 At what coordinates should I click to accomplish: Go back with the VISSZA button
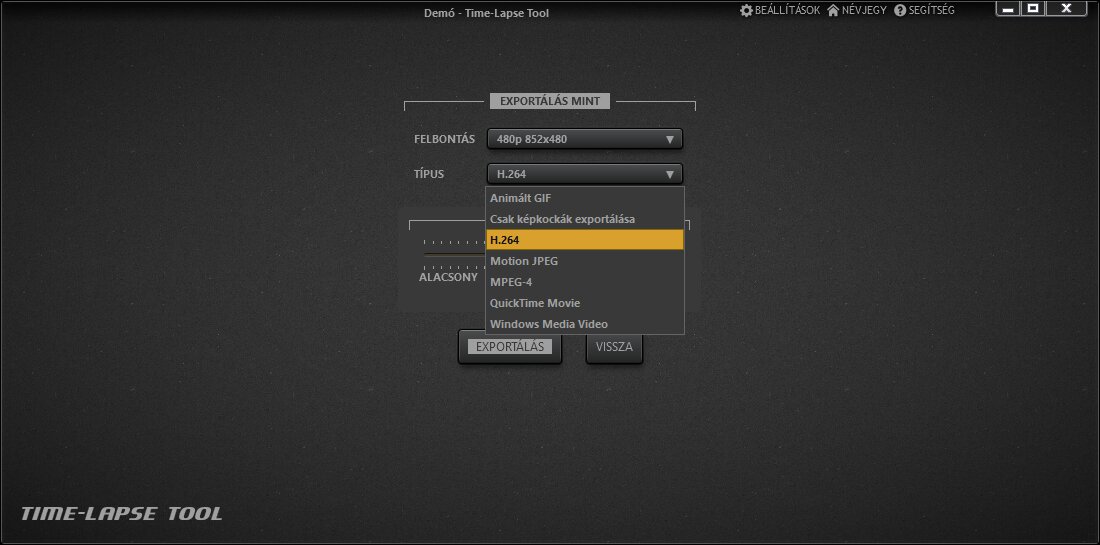pos(614,347)
